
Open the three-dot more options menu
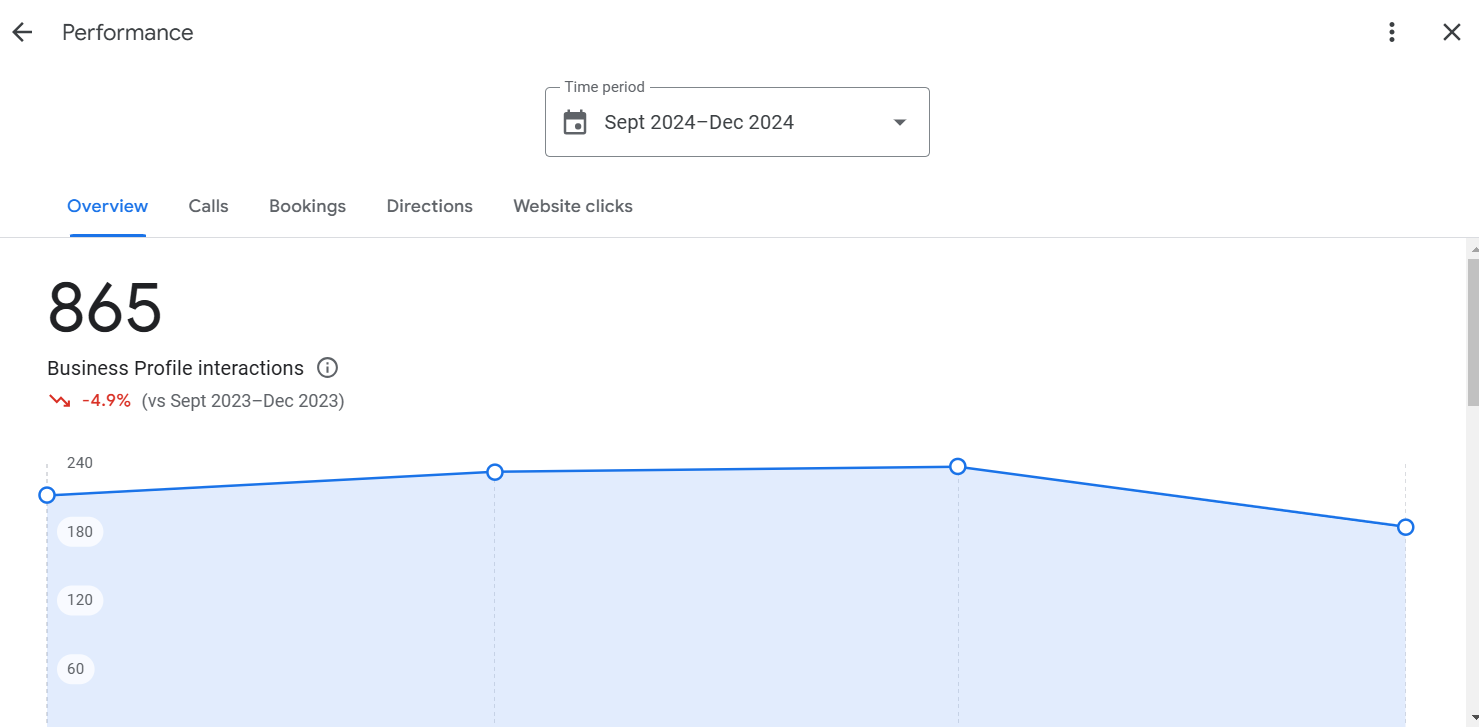point(1391,31)
